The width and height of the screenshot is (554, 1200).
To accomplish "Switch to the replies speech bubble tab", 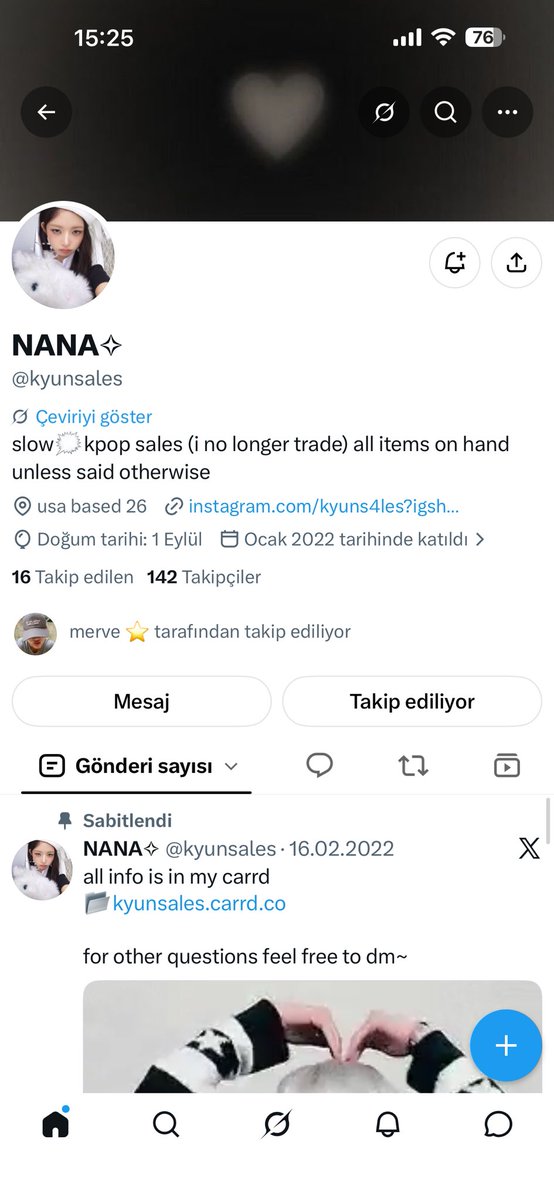I will tap(319, 766).
